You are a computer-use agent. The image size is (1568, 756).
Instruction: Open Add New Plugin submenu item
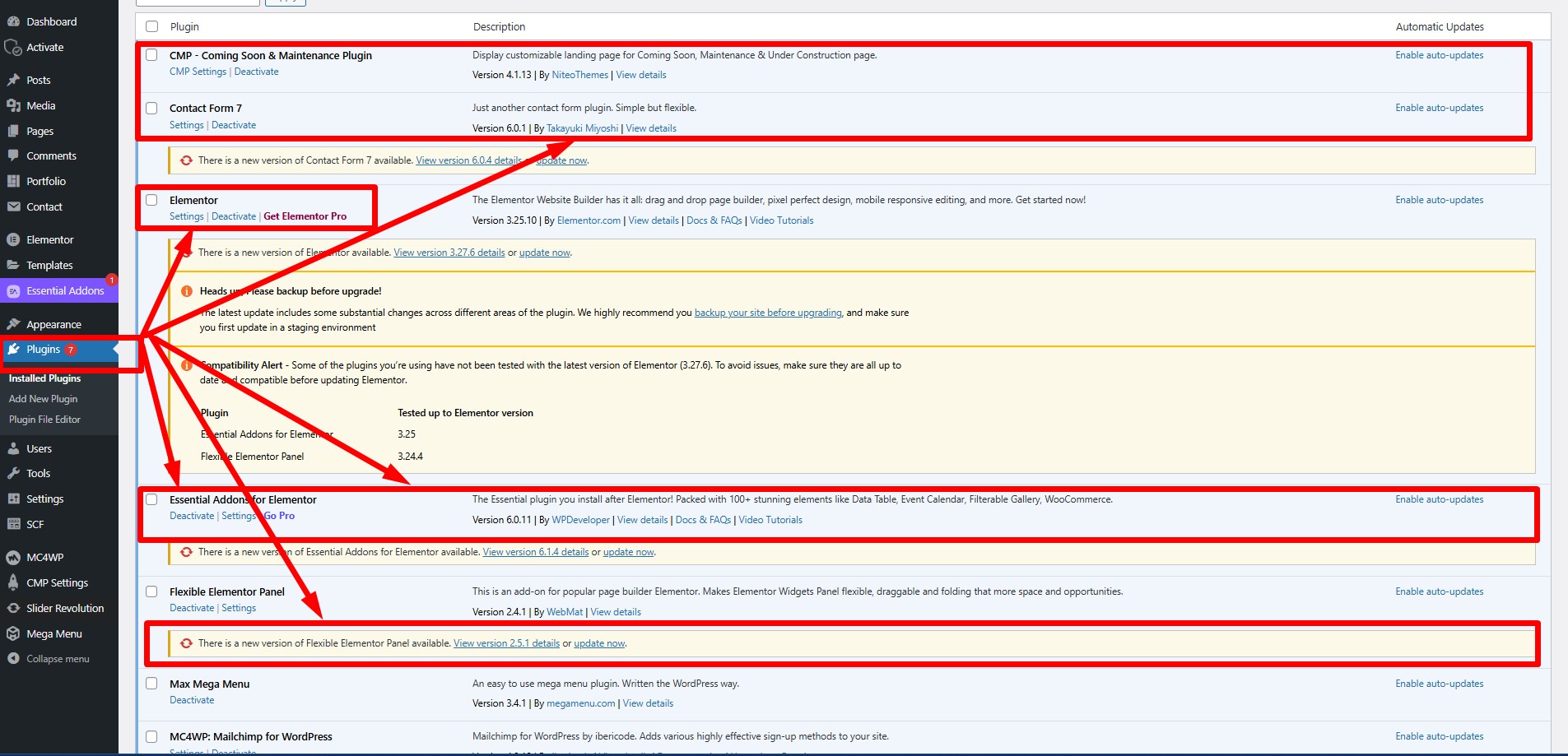tap(43, 399)
